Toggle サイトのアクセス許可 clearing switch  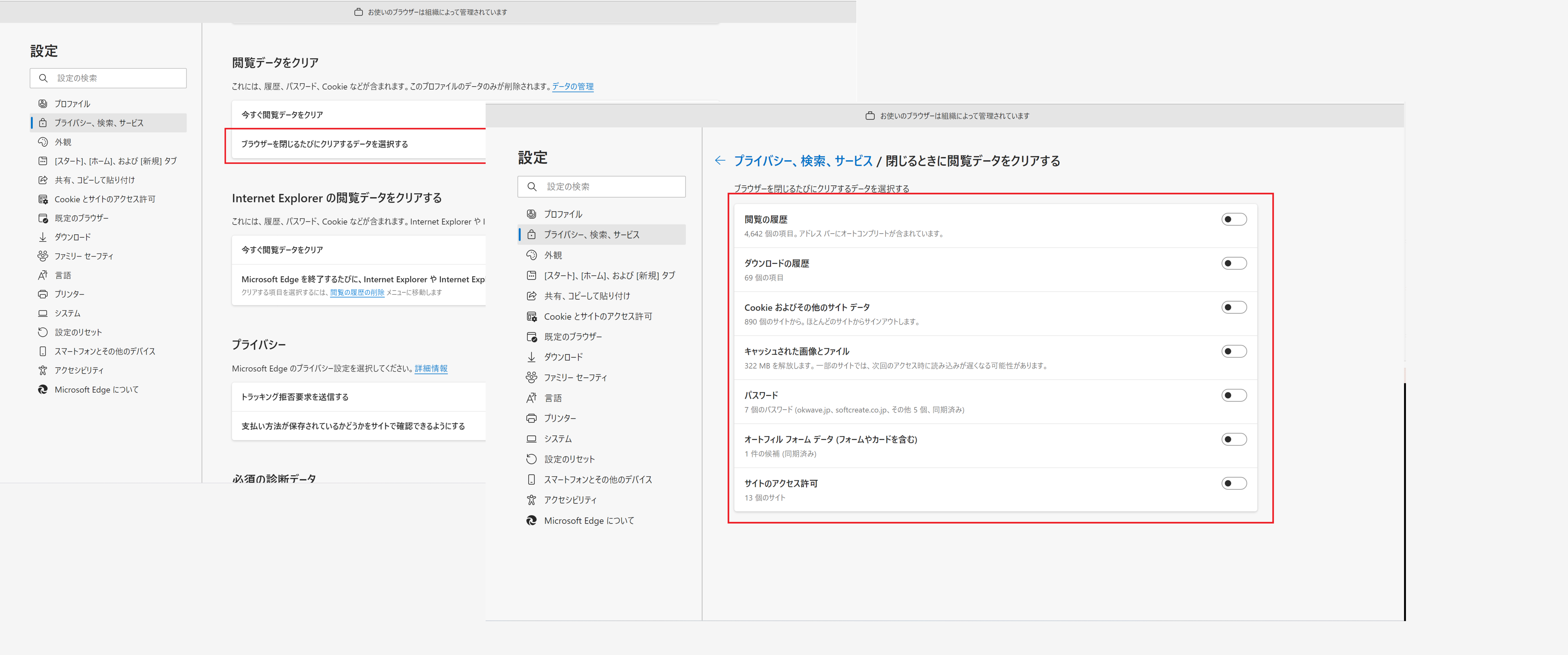pyautogui.click(x=1234, y=483)
